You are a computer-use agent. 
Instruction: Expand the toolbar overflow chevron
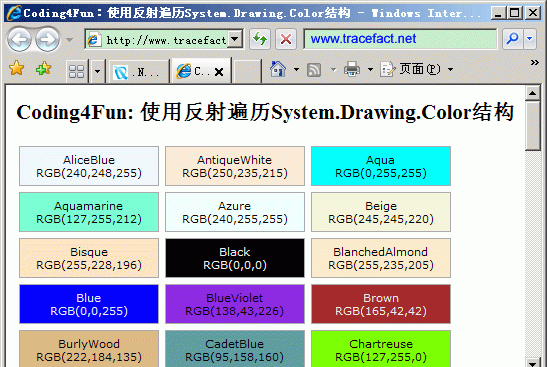click(534, 63)
